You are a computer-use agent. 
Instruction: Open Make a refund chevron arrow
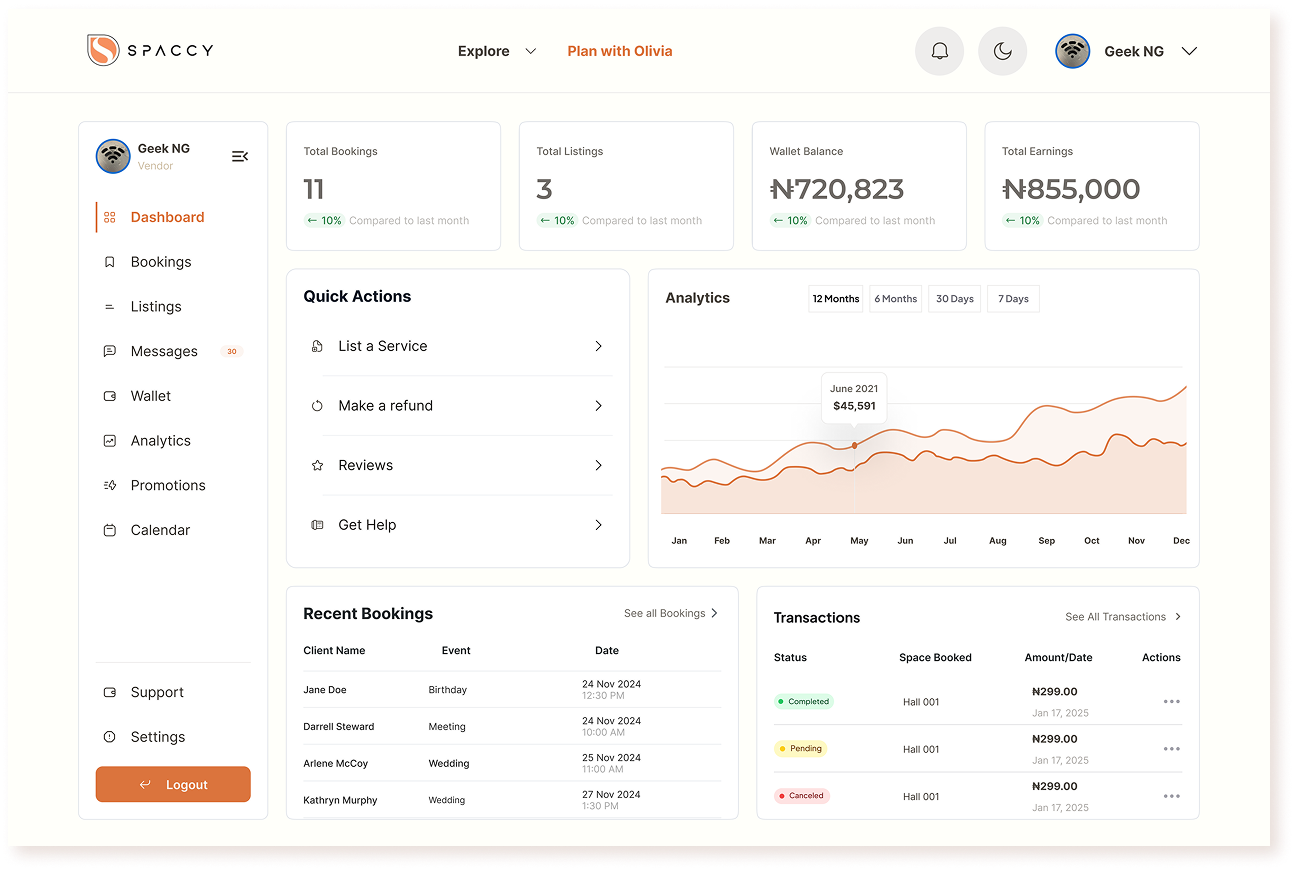click(x=599, y=406)
